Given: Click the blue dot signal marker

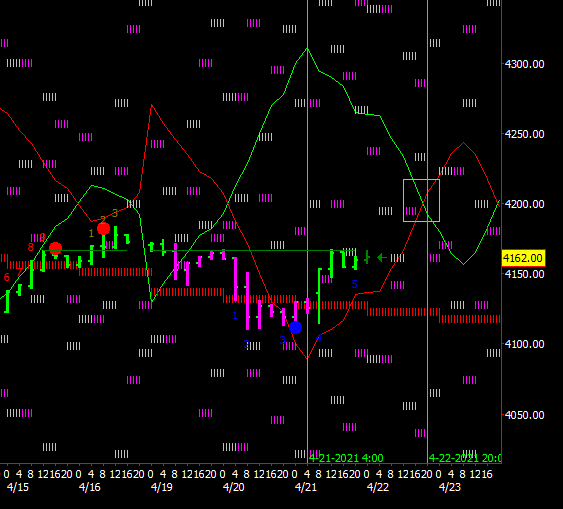Looking at the screenshot, I should click(296, 328).
